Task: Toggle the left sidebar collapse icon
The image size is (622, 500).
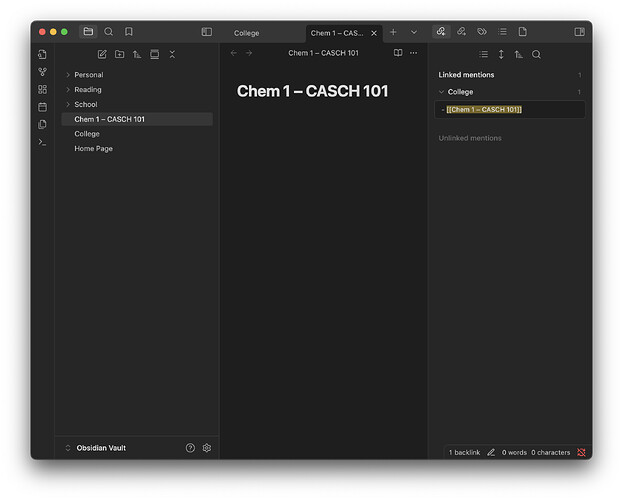Action: tap(207, 32)
